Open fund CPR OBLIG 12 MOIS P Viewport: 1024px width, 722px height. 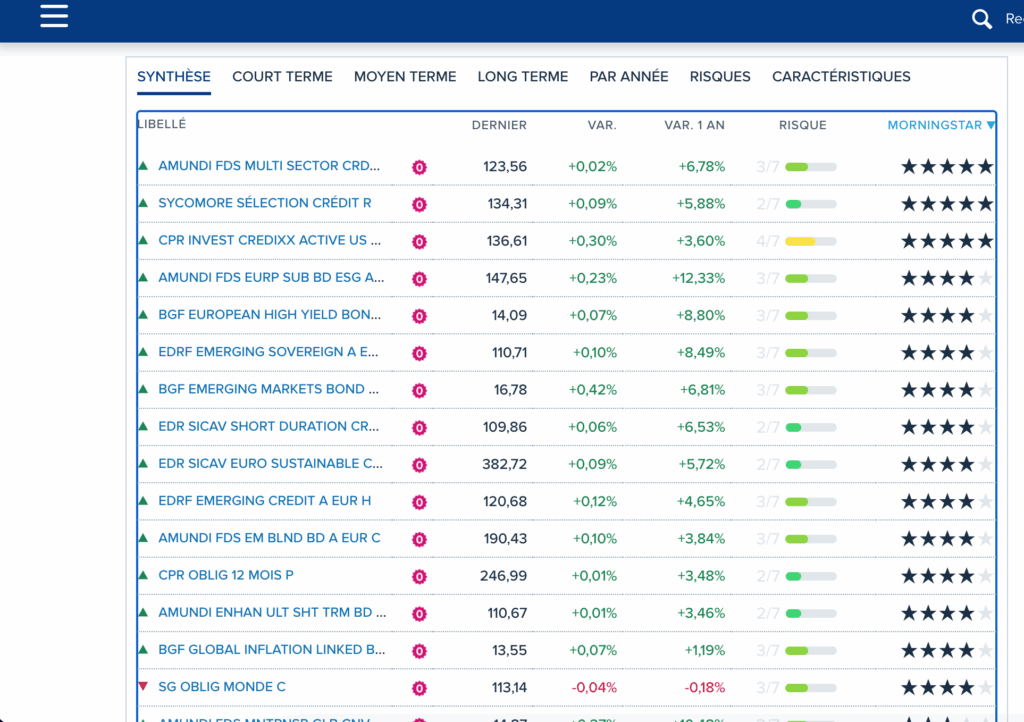coord(226,575)
